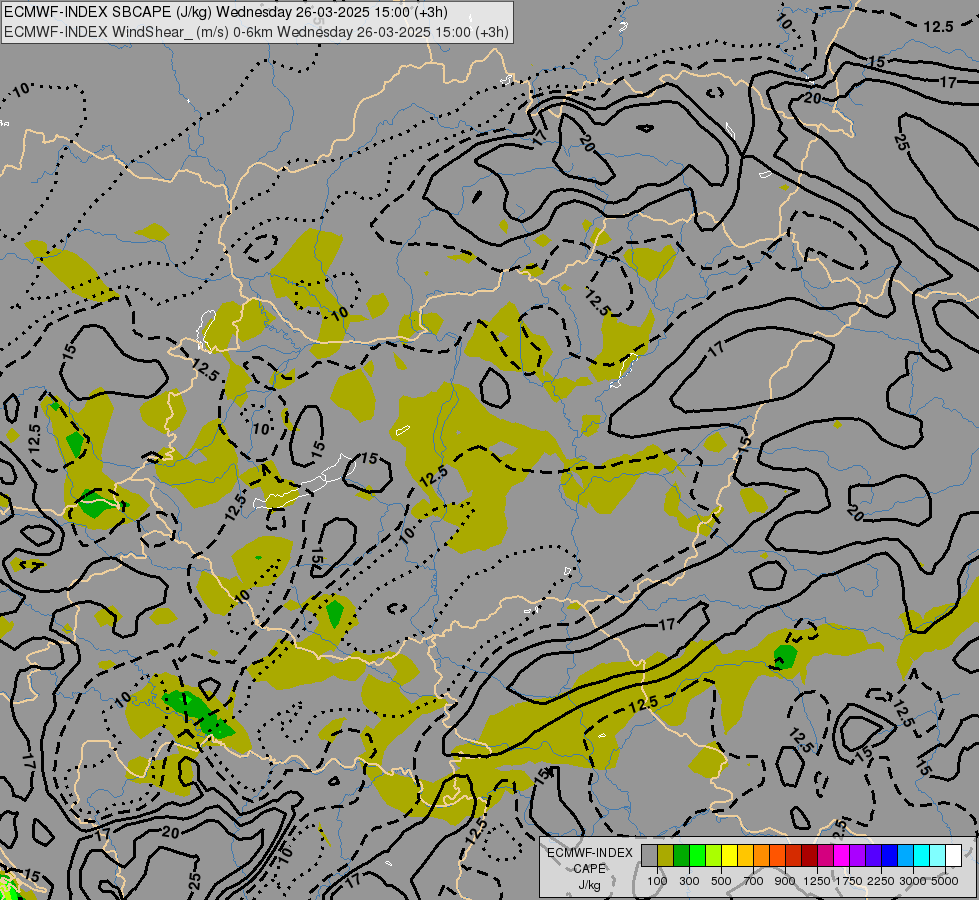
Task: Choose the dark red swatch left of 1250 tick
Action: pos(809,855)
